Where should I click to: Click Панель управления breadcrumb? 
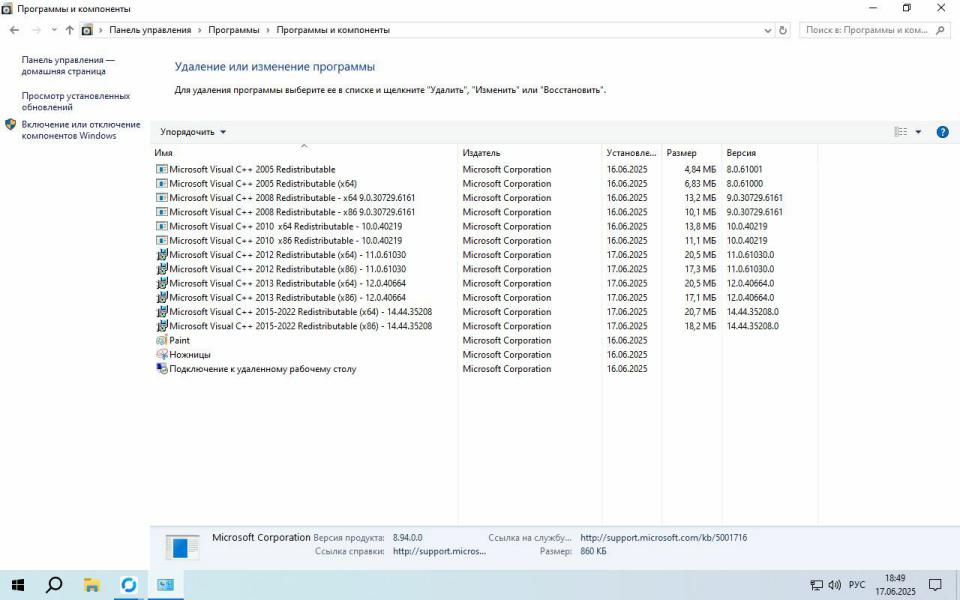click(x=150, y=30)
